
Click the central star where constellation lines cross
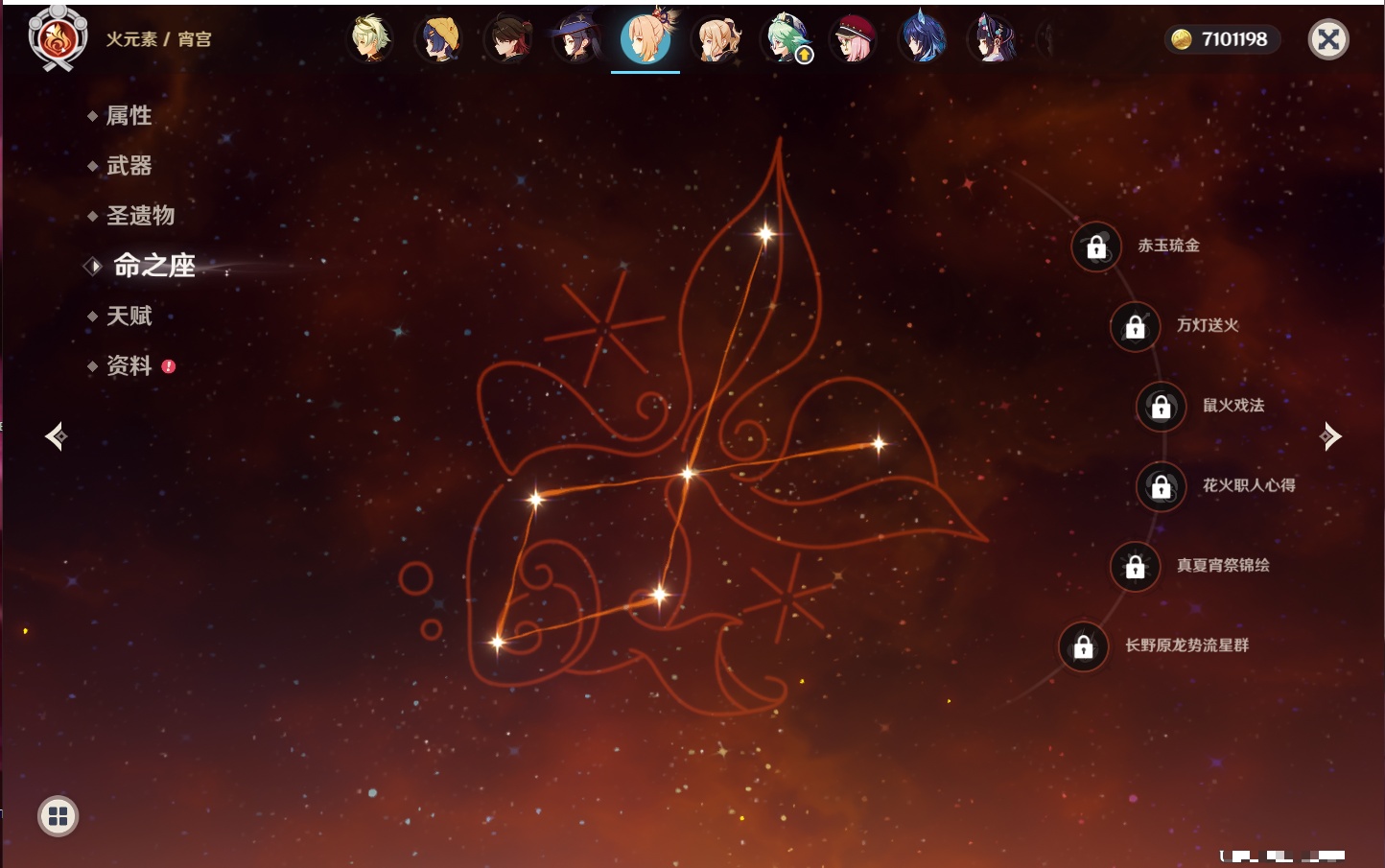click(x=687, y=473)
